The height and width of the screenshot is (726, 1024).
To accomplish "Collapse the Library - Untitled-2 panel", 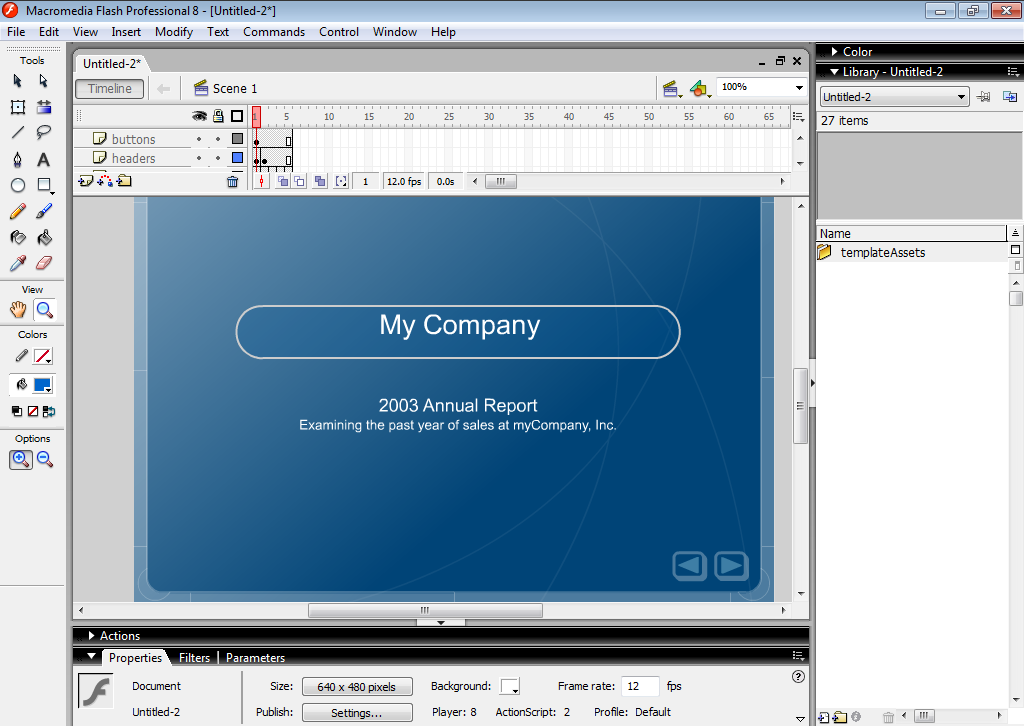I will (834, 72).
